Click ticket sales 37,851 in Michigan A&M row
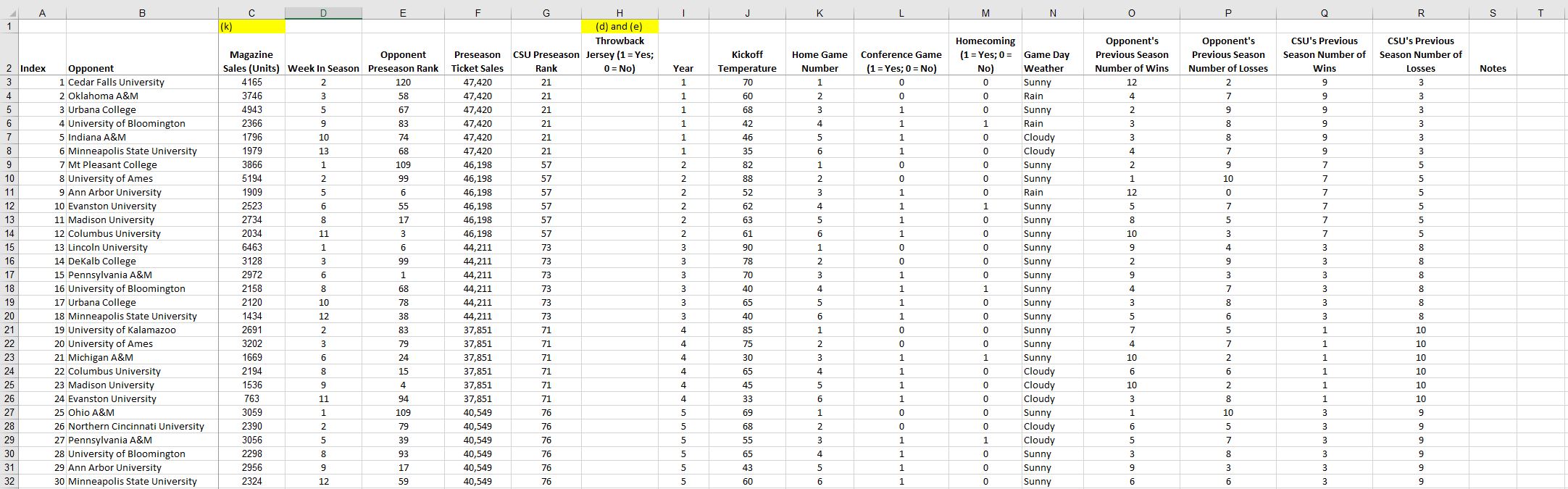 click(x=478, y=357)
